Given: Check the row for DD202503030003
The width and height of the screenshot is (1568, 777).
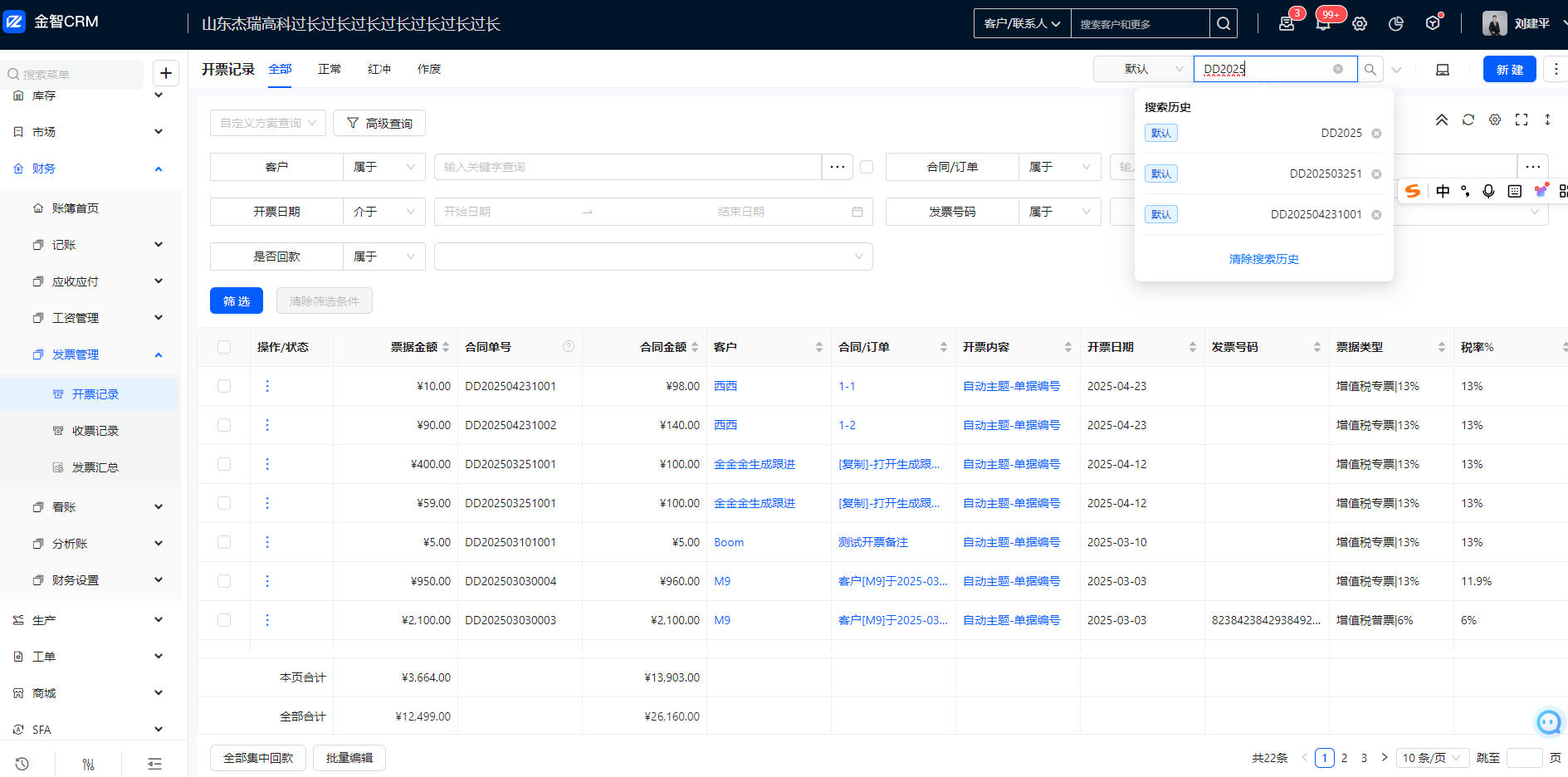Looking at the screenshot, I should click(224, 620).
